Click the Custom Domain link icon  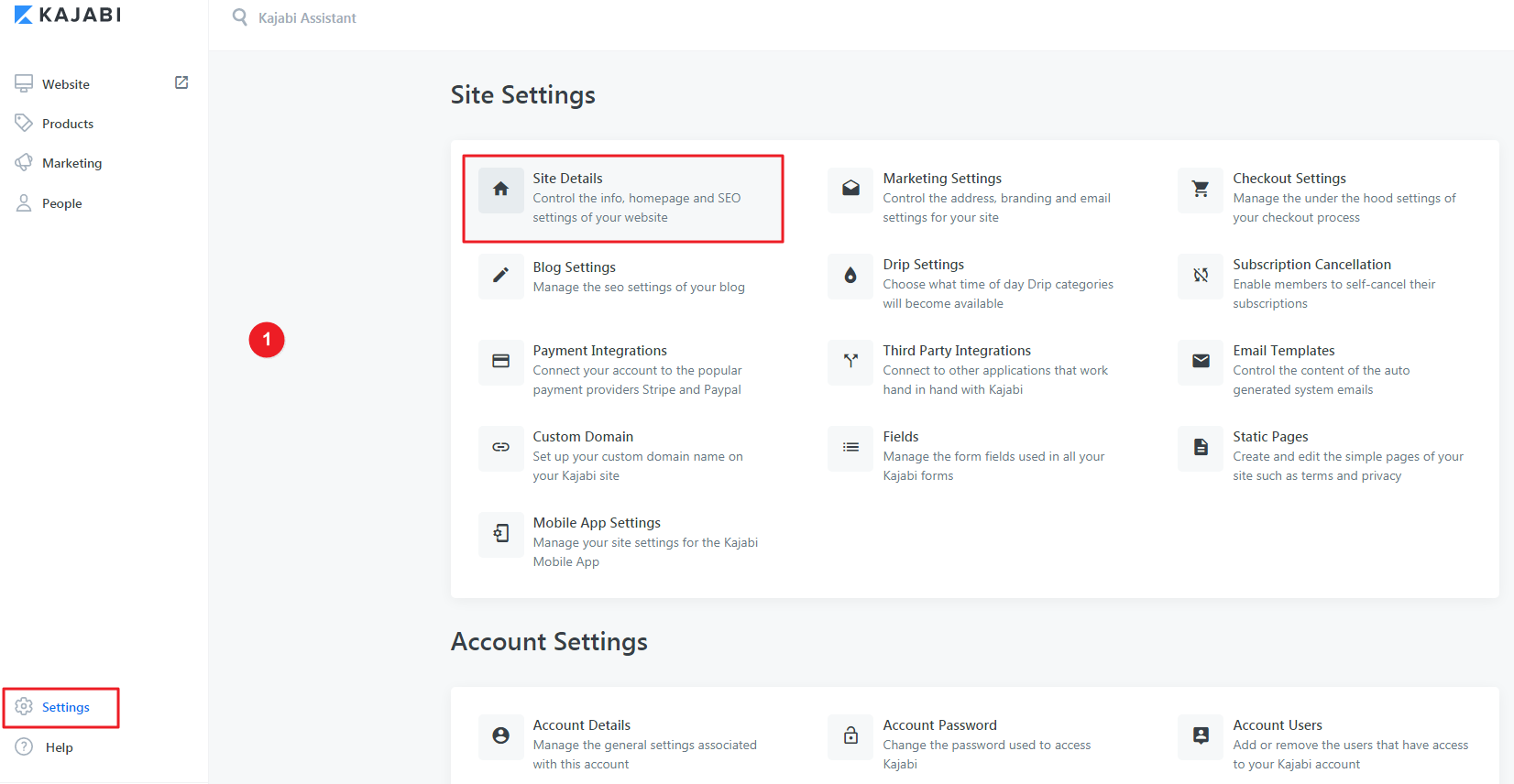coord(501,447)
